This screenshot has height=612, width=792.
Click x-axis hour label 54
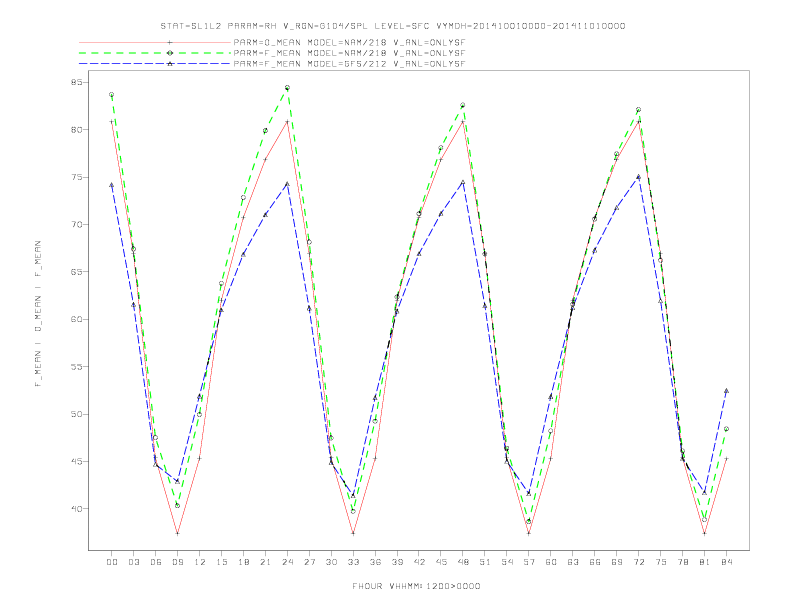(x=507, y=562)
